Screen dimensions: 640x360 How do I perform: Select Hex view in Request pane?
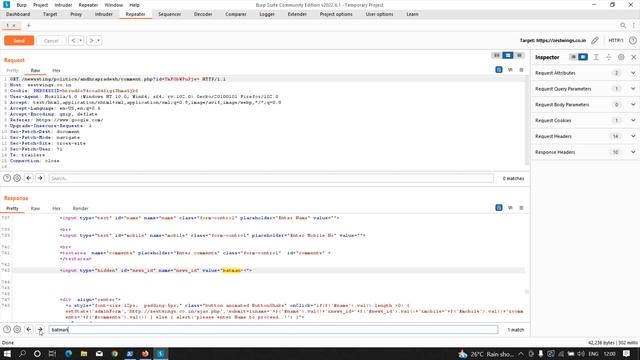click(x=56, y=71)
